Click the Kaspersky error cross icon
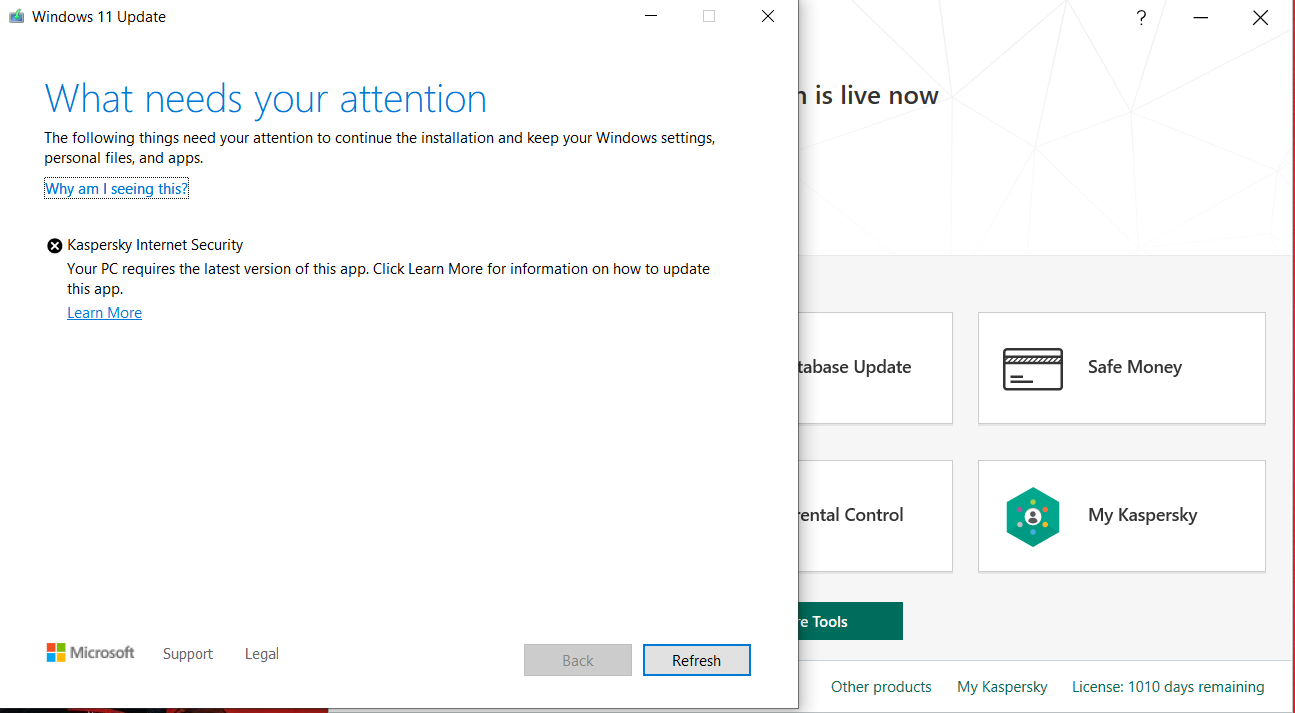 tap(55, 245)
